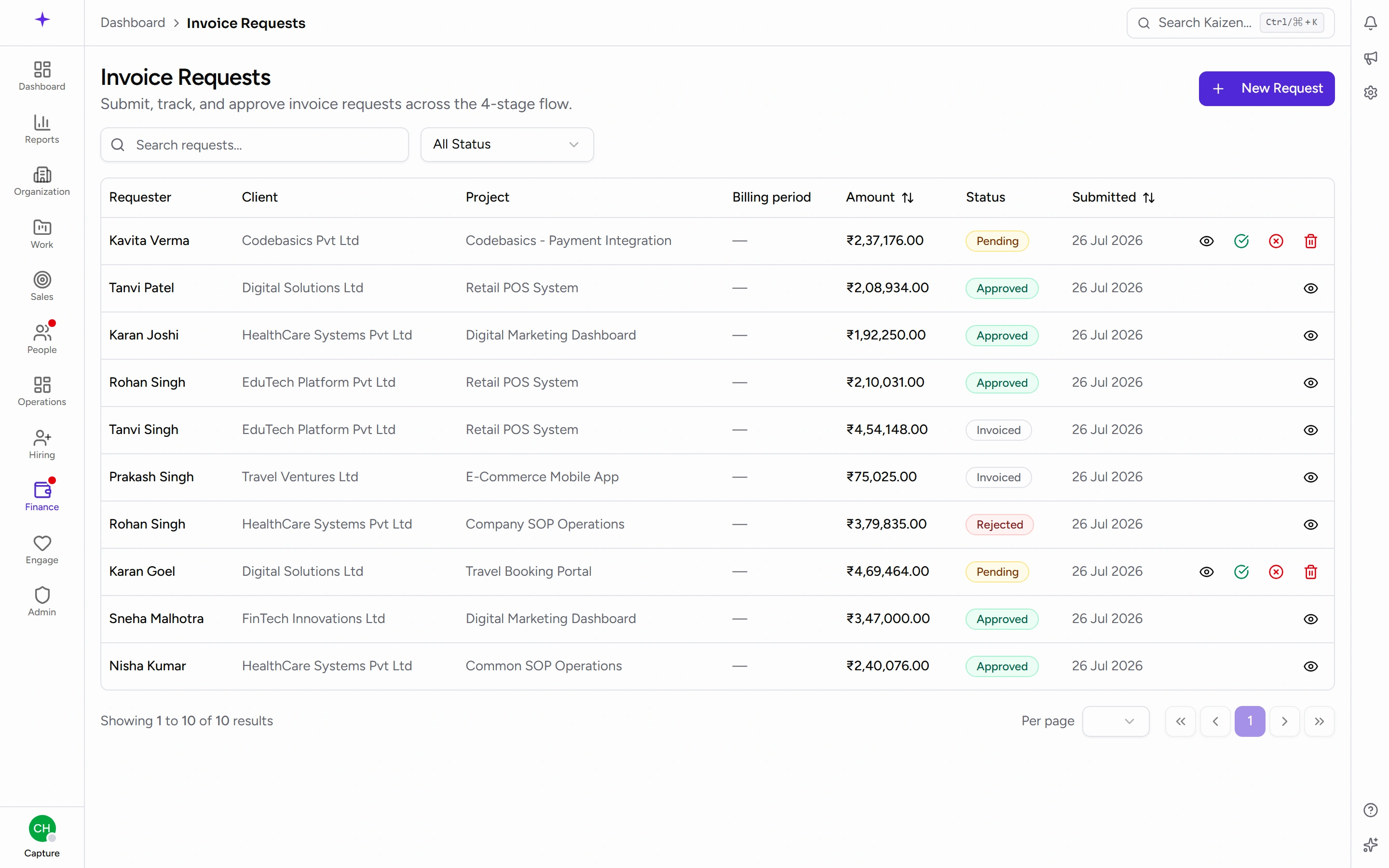The width and height of the screenshot is (1389, 868).
Task: Click Rejected status badge of Rohan Singh
Action: [x=999, y=525]
